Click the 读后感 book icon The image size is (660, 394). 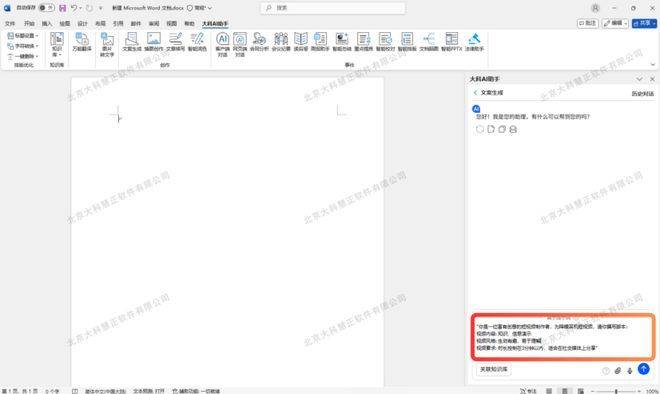tap(301, 42)
